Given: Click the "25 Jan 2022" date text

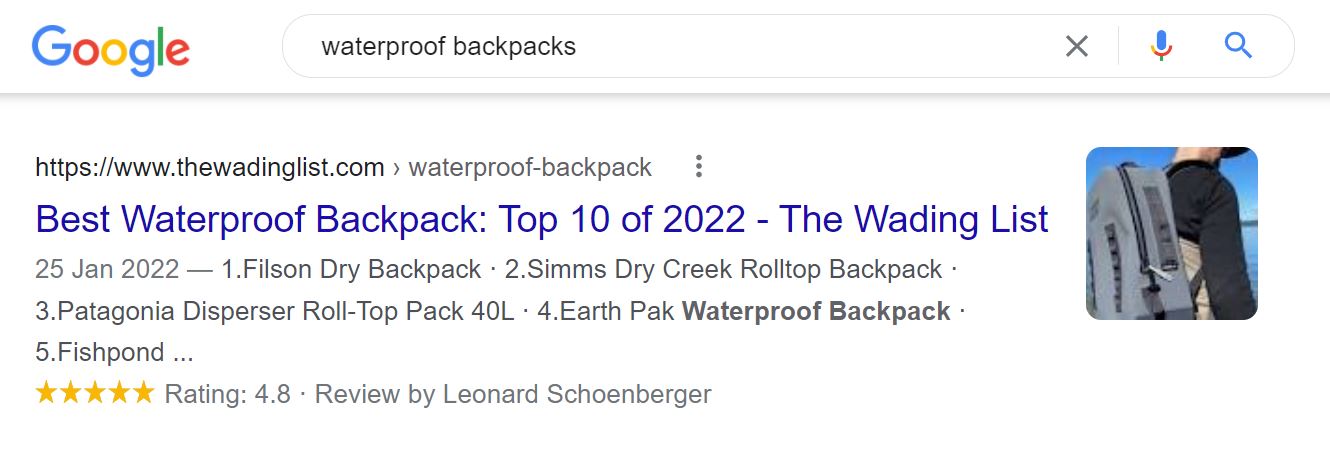Looking at the screenshot, I should point(107,269).
